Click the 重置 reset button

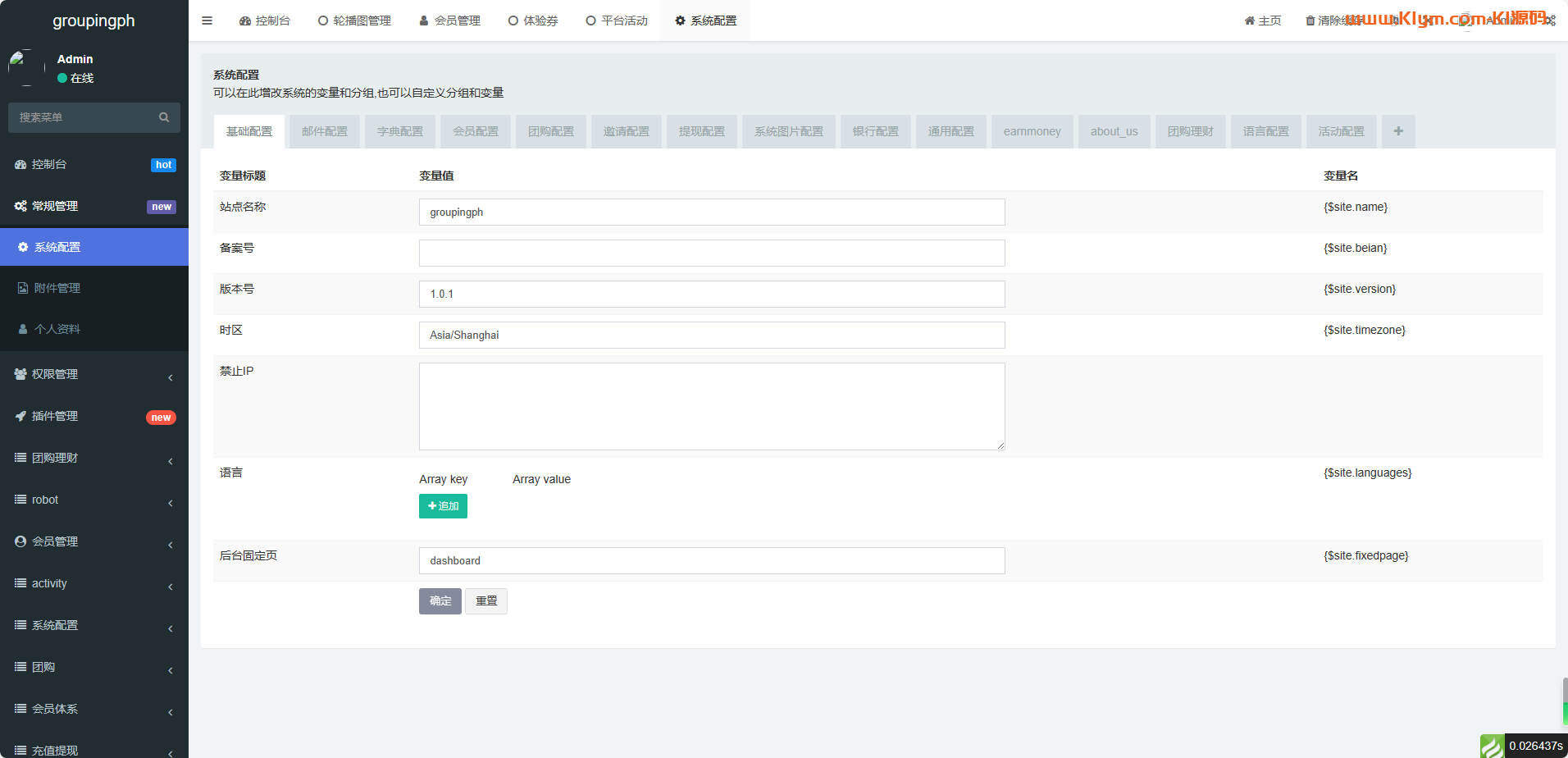tap(486, 601)
